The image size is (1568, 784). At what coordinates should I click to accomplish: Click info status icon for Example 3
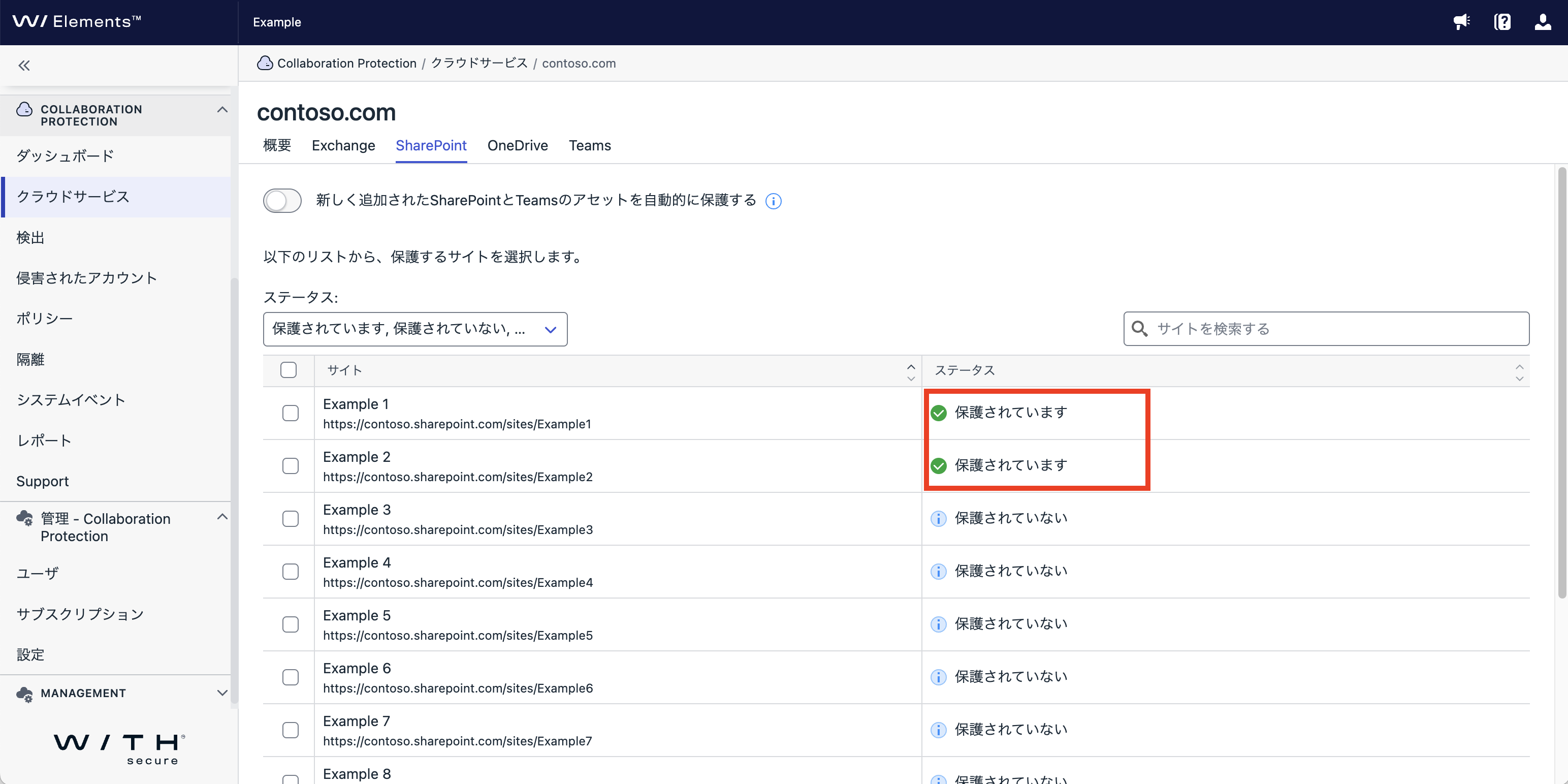point(939,519)
